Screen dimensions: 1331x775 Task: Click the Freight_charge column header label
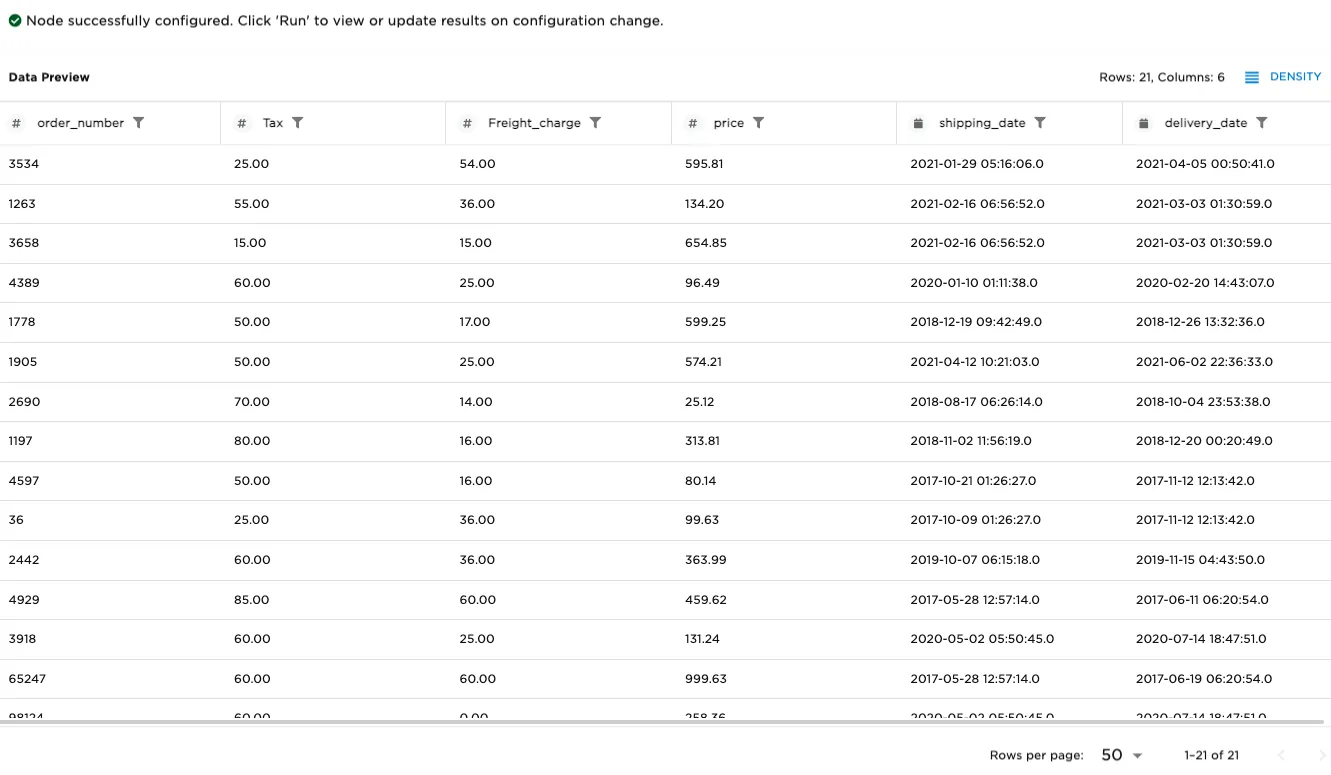pyautogui.click(x=534, y=123)
